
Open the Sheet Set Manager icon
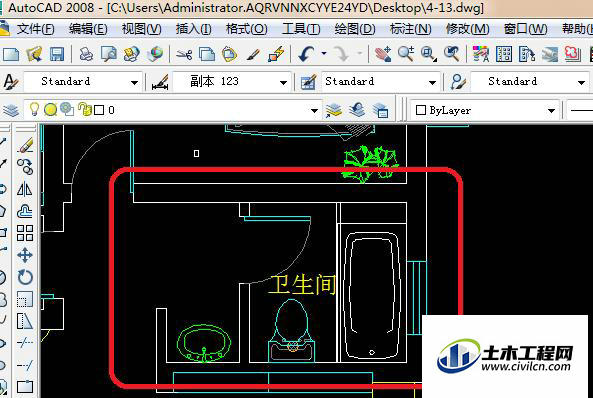[x=550, y=54]
